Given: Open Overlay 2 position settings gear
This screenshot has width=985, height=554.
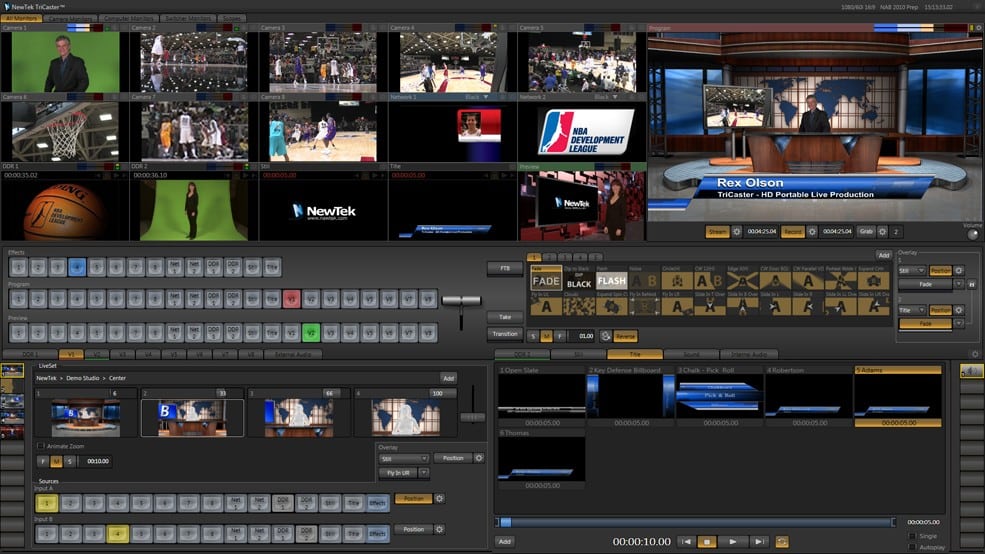Looking at the screenshot, I should 959,310.
